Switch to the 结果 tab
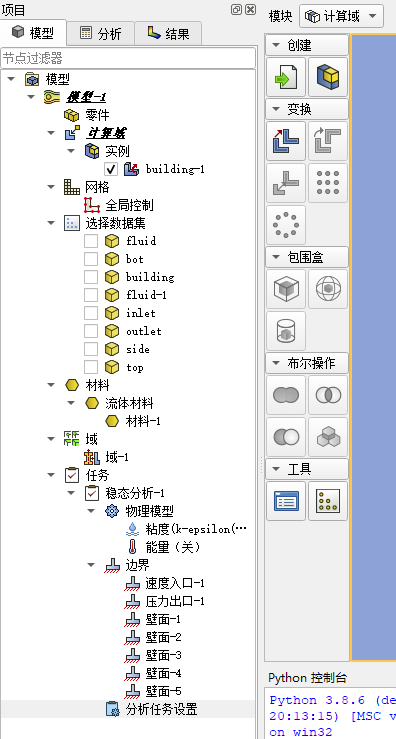Image resolution: width=396 pixels, height=739 pixels. coord(168,33)
